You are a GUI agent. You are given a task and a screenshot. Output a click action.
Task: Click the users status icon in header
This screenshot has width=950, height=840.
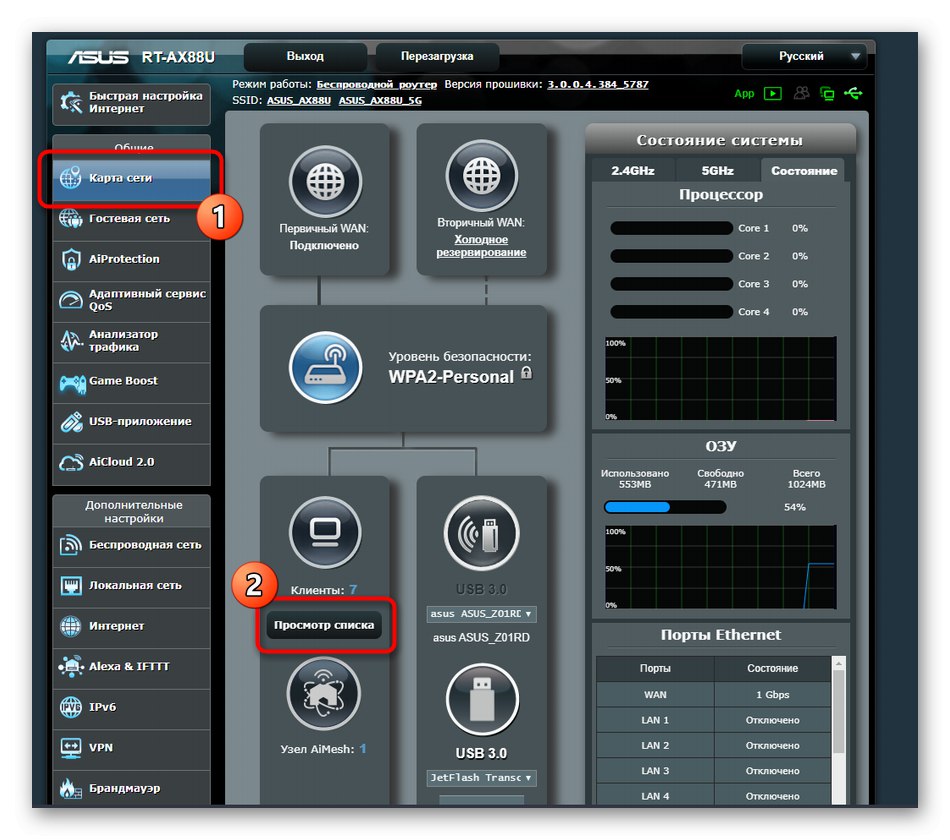click(802, 93)
